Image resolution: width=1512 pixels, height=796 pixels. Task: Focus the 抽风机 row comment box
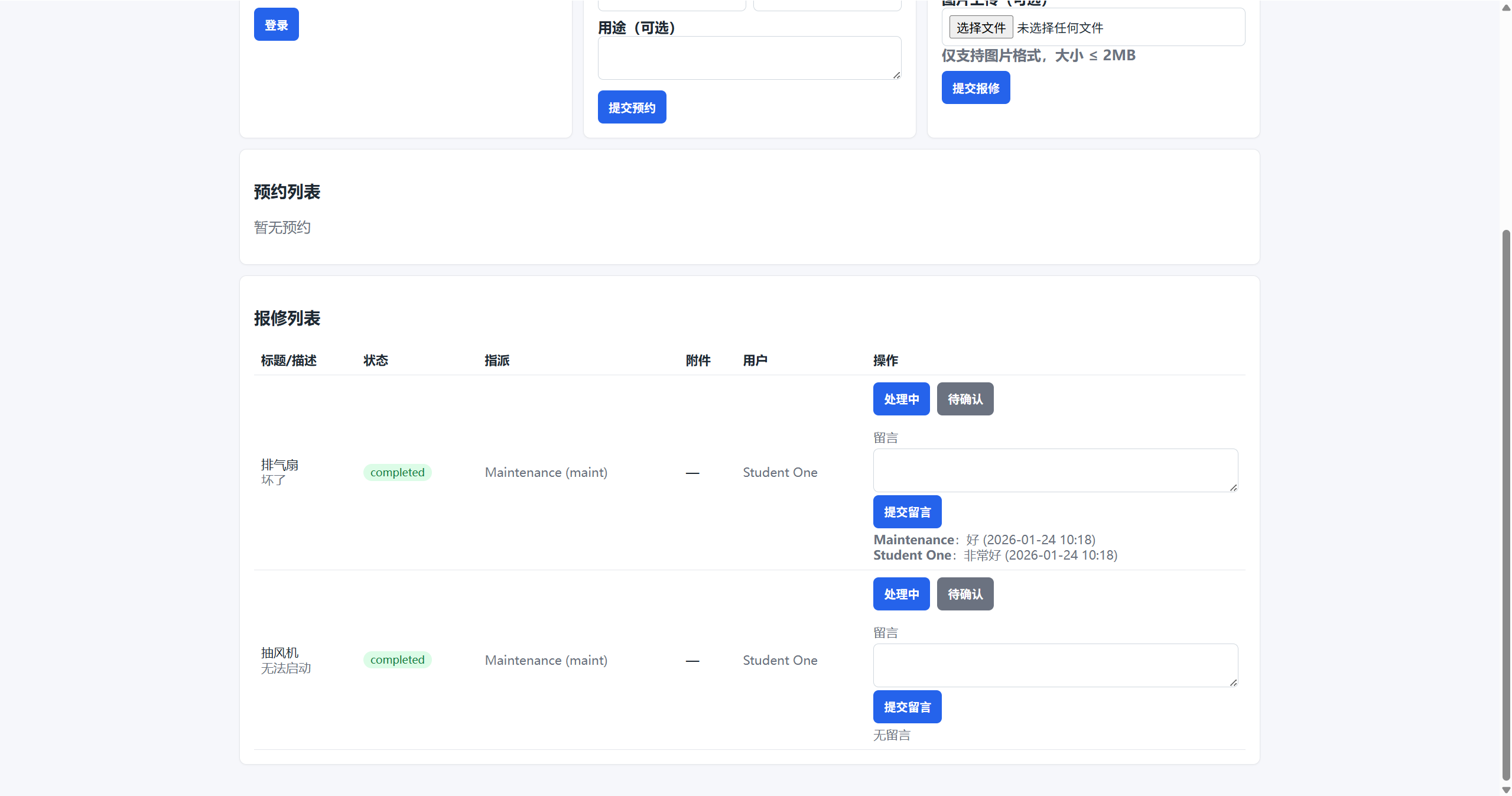(x=1055, y=665)
